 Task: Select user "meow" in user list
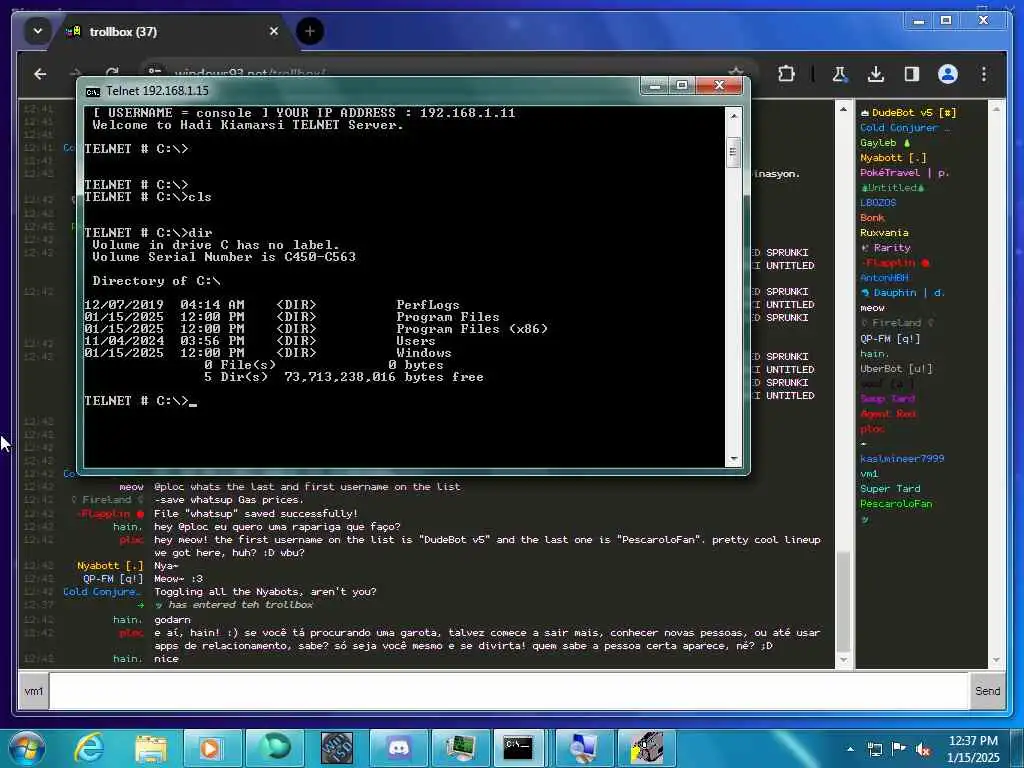872,308
